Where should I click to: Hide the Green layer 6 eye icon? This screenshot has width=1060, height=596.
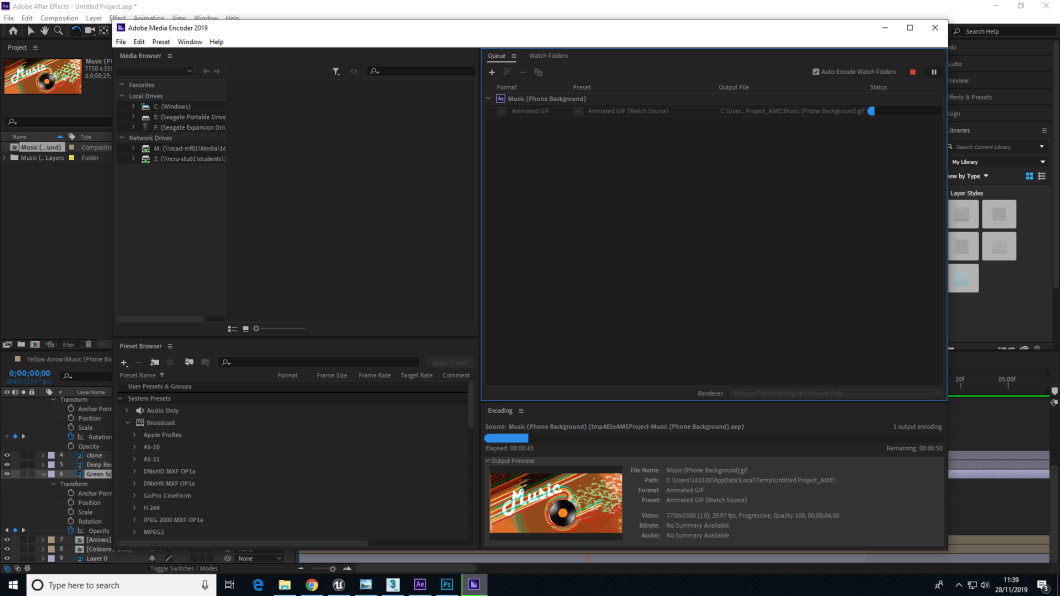coord(7,474)
